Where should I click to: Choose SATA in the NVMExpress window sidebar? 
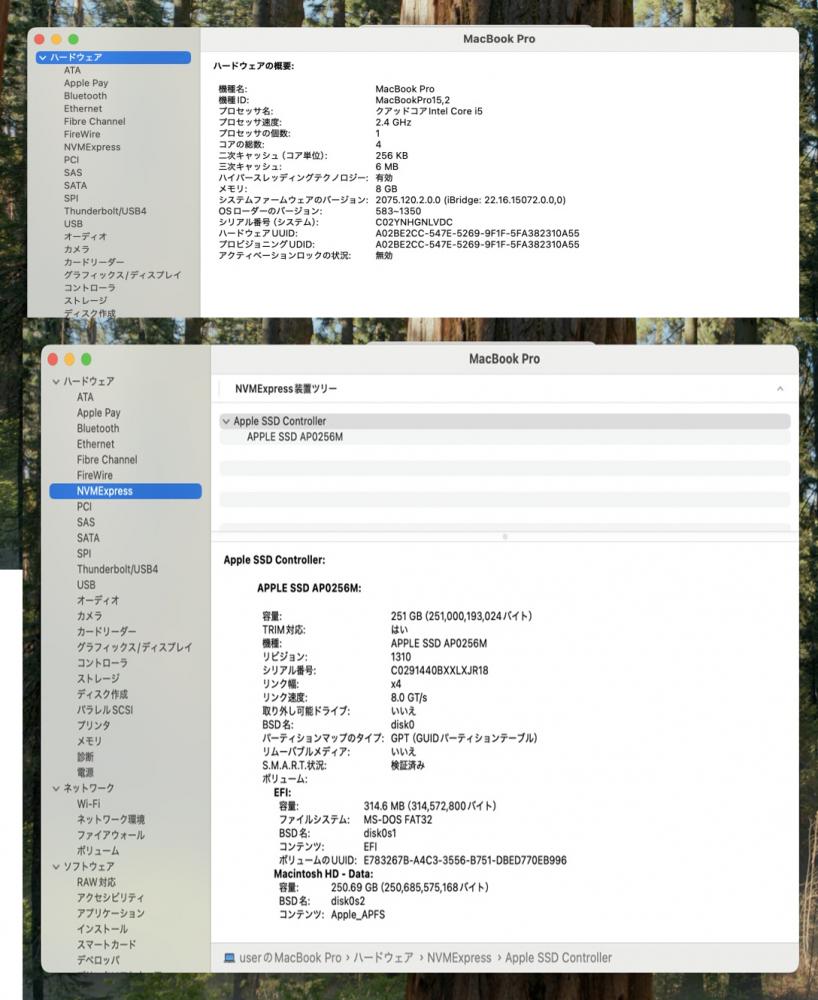point(88,538)
